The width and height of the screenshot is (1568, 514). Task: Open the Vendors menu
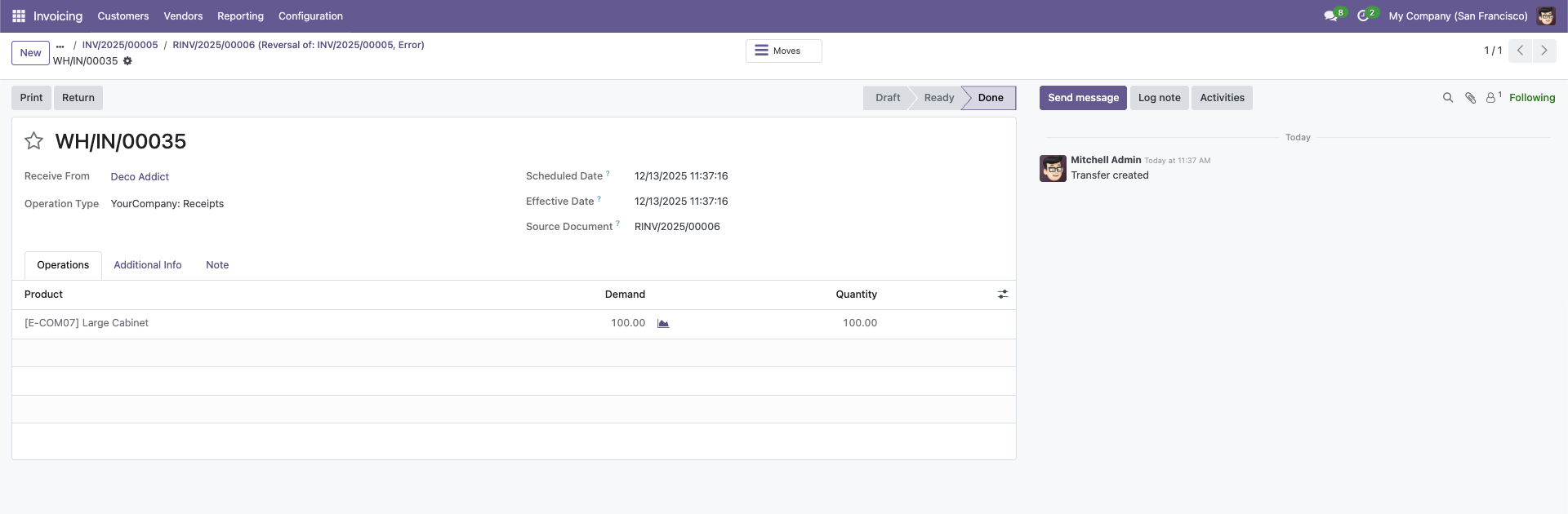pyautogui.click(x=183, y=16)
